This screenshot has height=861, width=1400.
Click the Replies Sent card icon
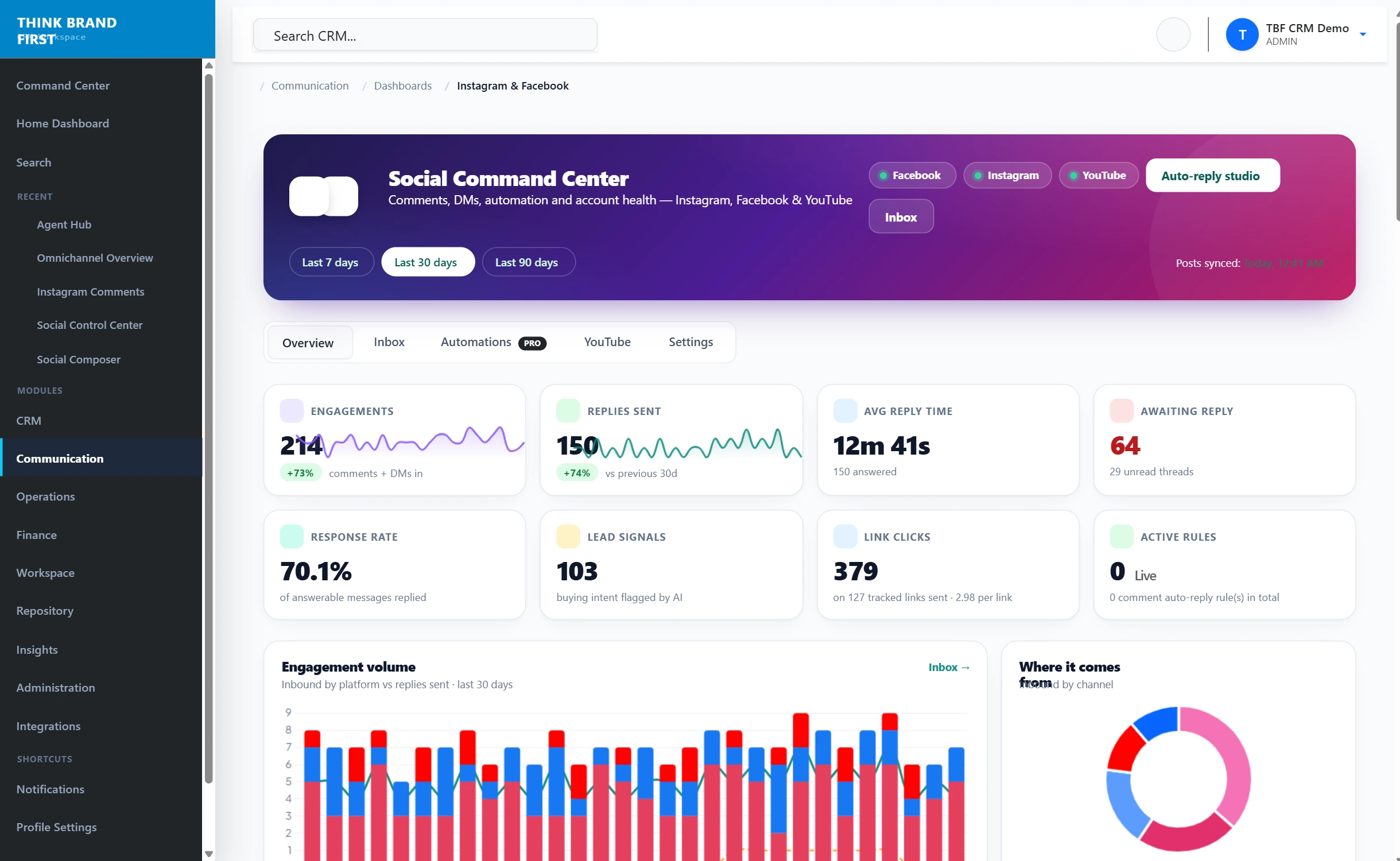click(568, 410)
